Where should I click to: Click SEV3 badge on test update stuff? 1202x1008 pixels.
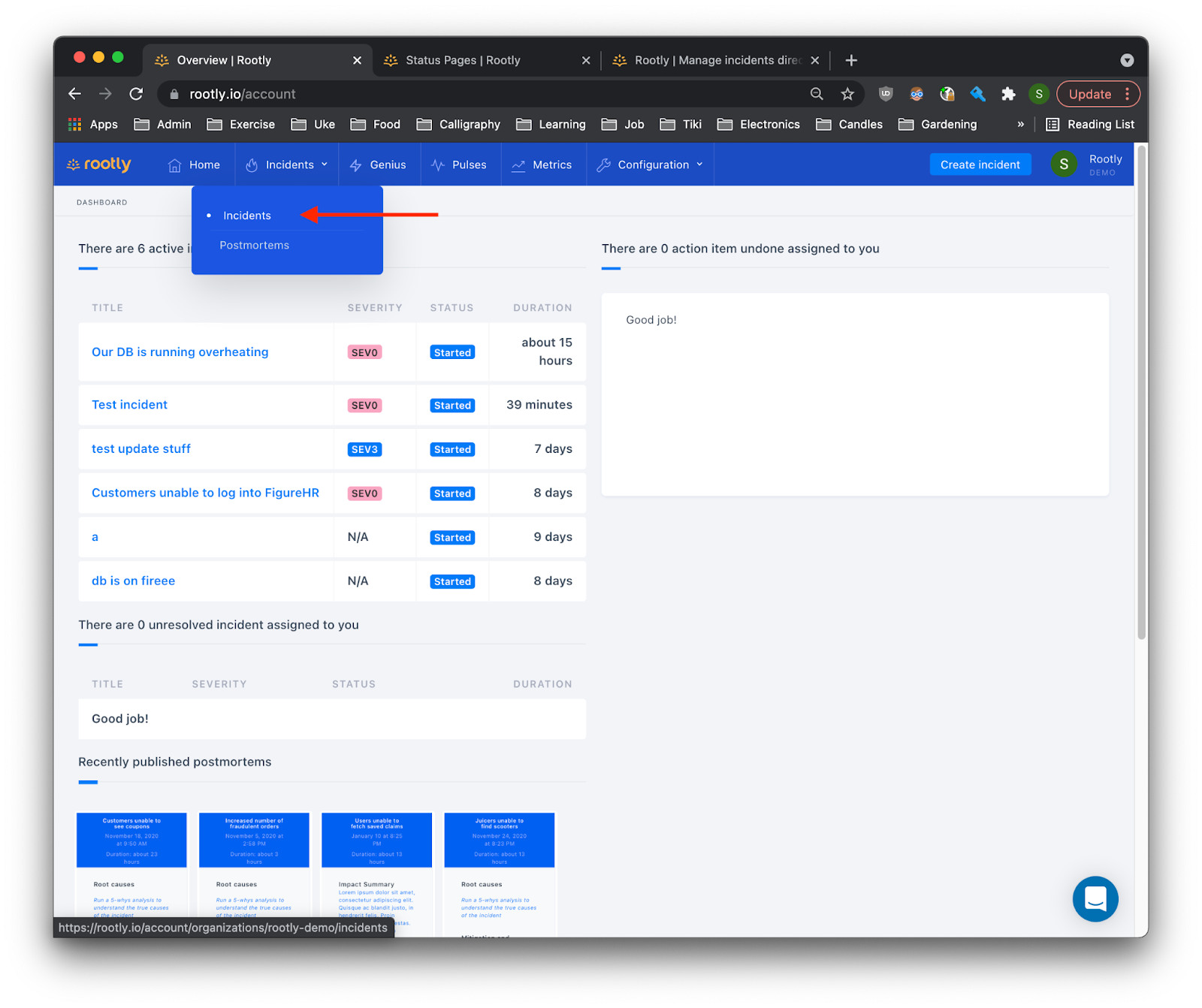[x=364, y=449]
